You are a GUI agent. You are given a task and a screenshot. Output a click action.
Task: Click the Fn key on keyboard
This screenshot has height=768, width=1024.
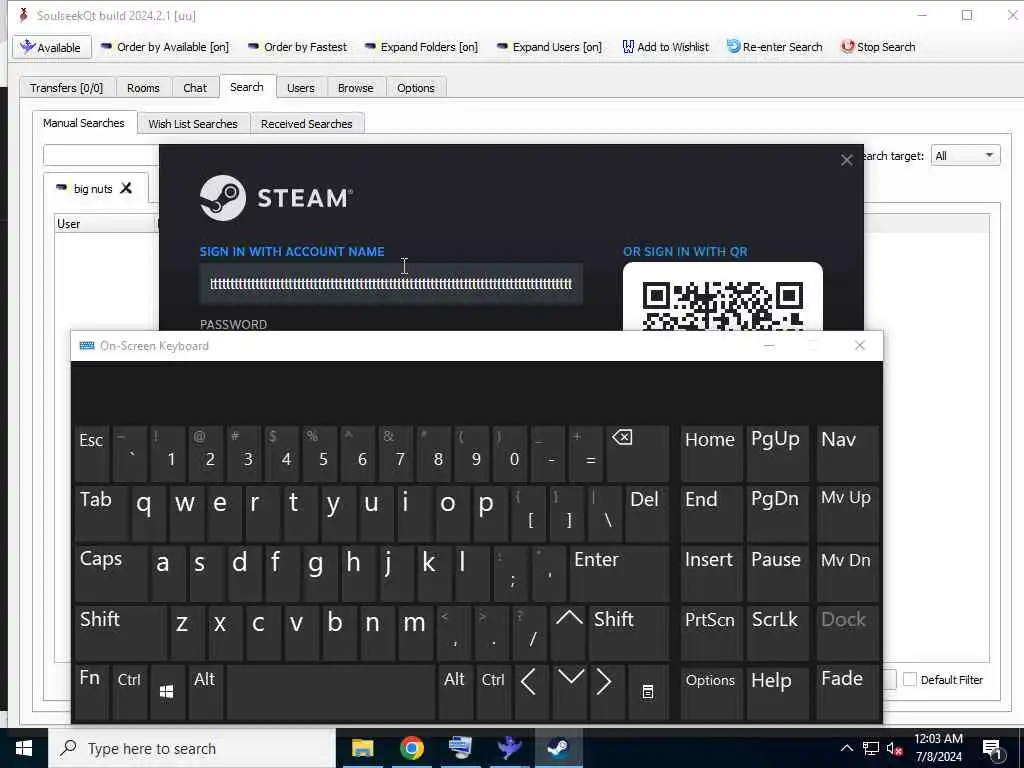point(91,692)
